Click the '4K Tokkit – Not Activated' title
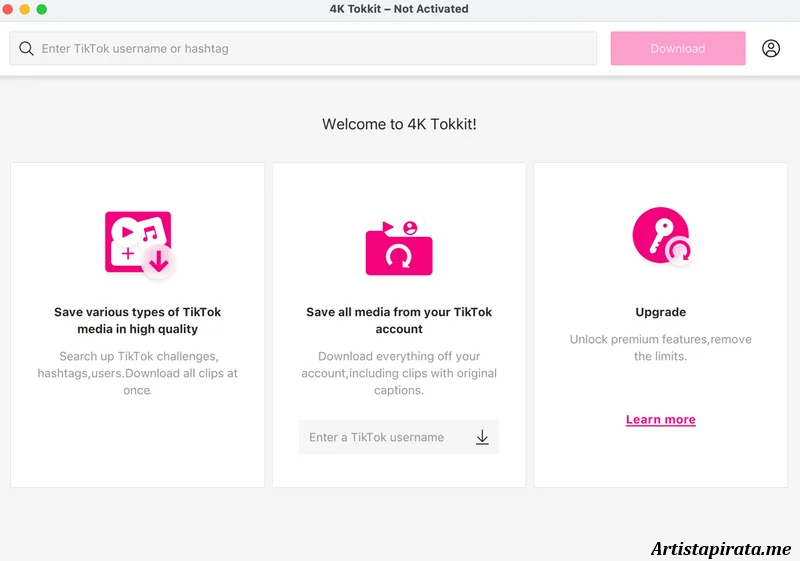 pos(399,9)
